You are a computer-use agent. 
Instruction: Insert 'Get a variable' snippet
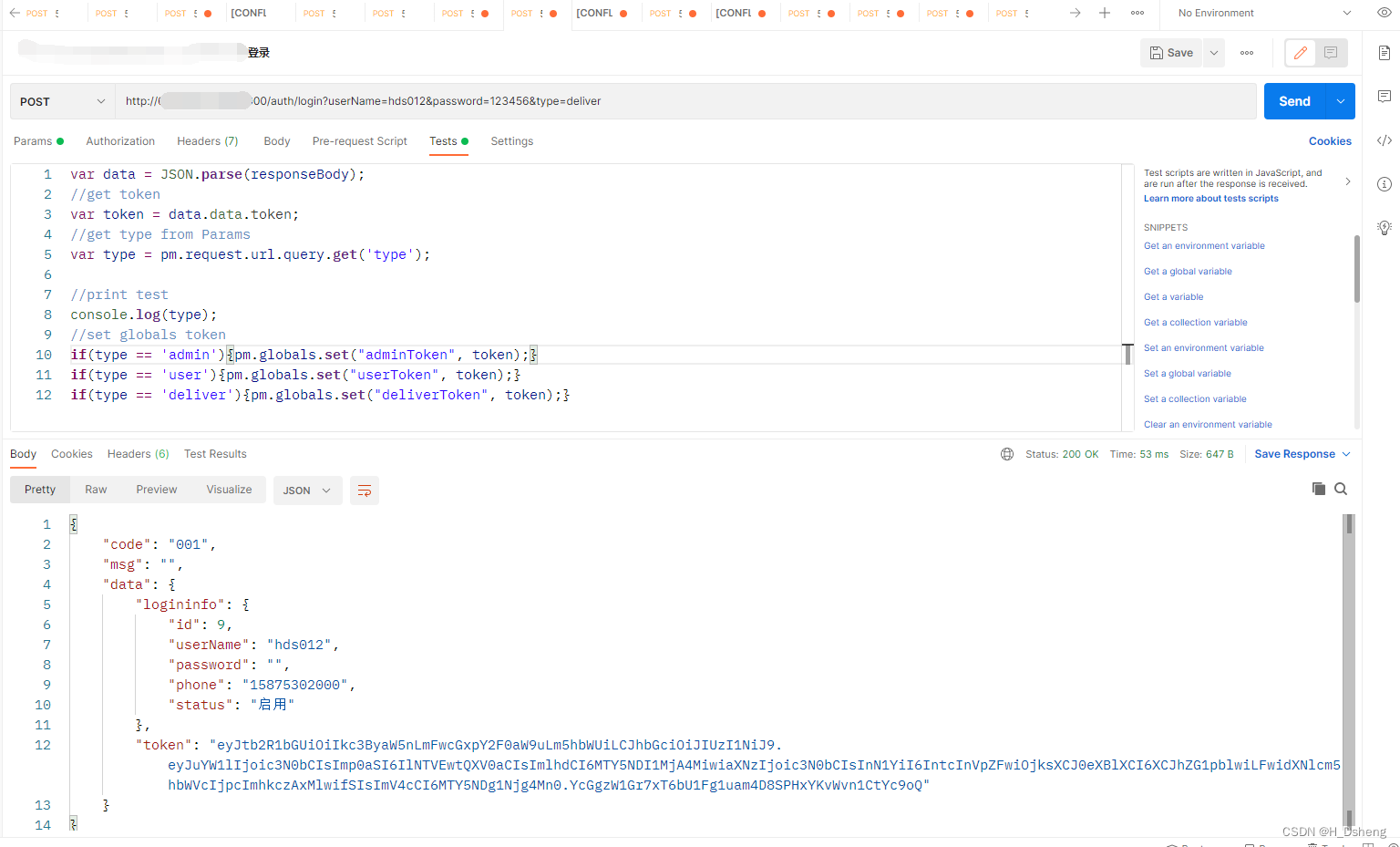pos(1173,297)
